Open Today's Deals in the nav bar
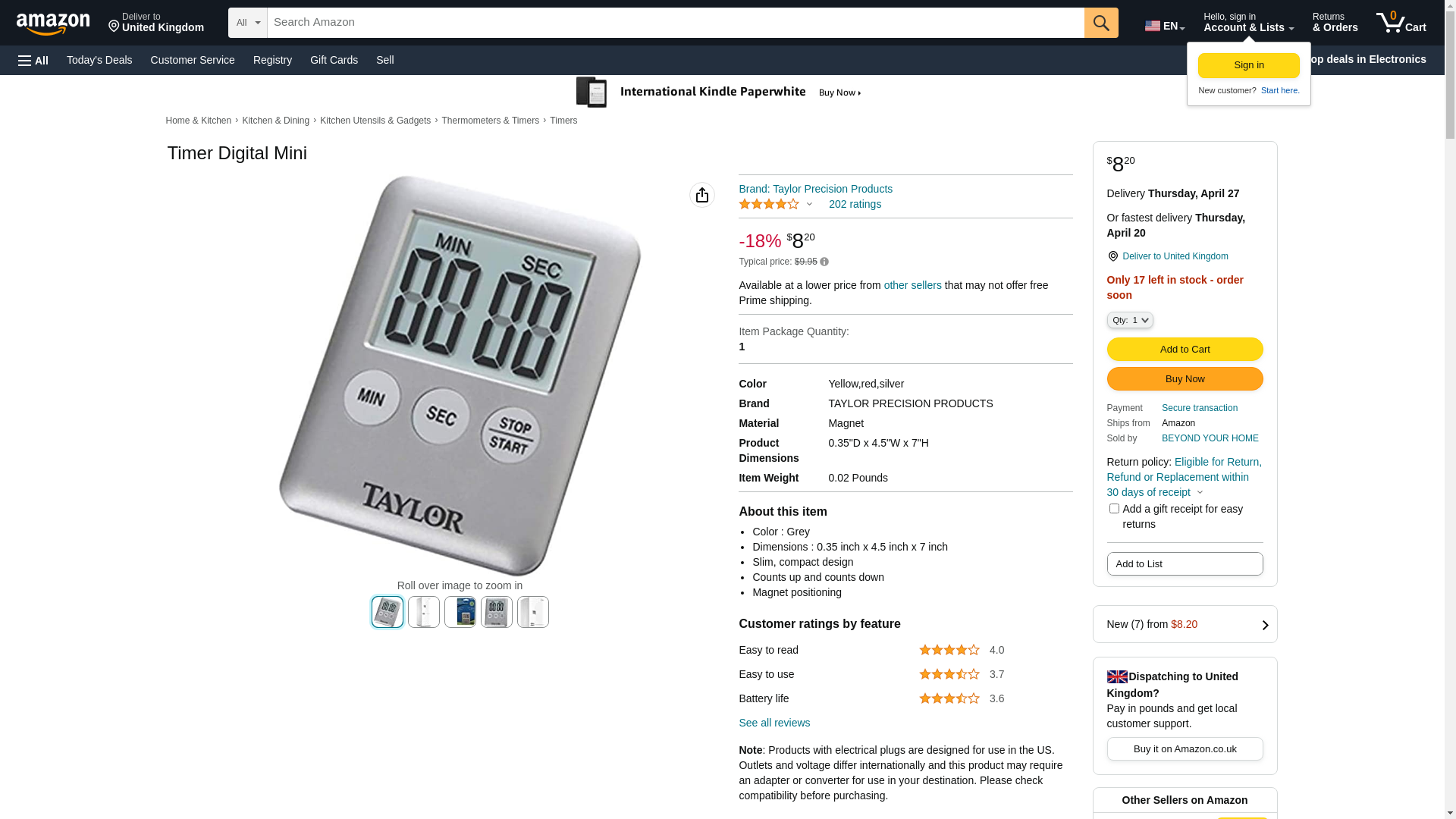This screenshot has width=1456, height=819. coord(99,60)
